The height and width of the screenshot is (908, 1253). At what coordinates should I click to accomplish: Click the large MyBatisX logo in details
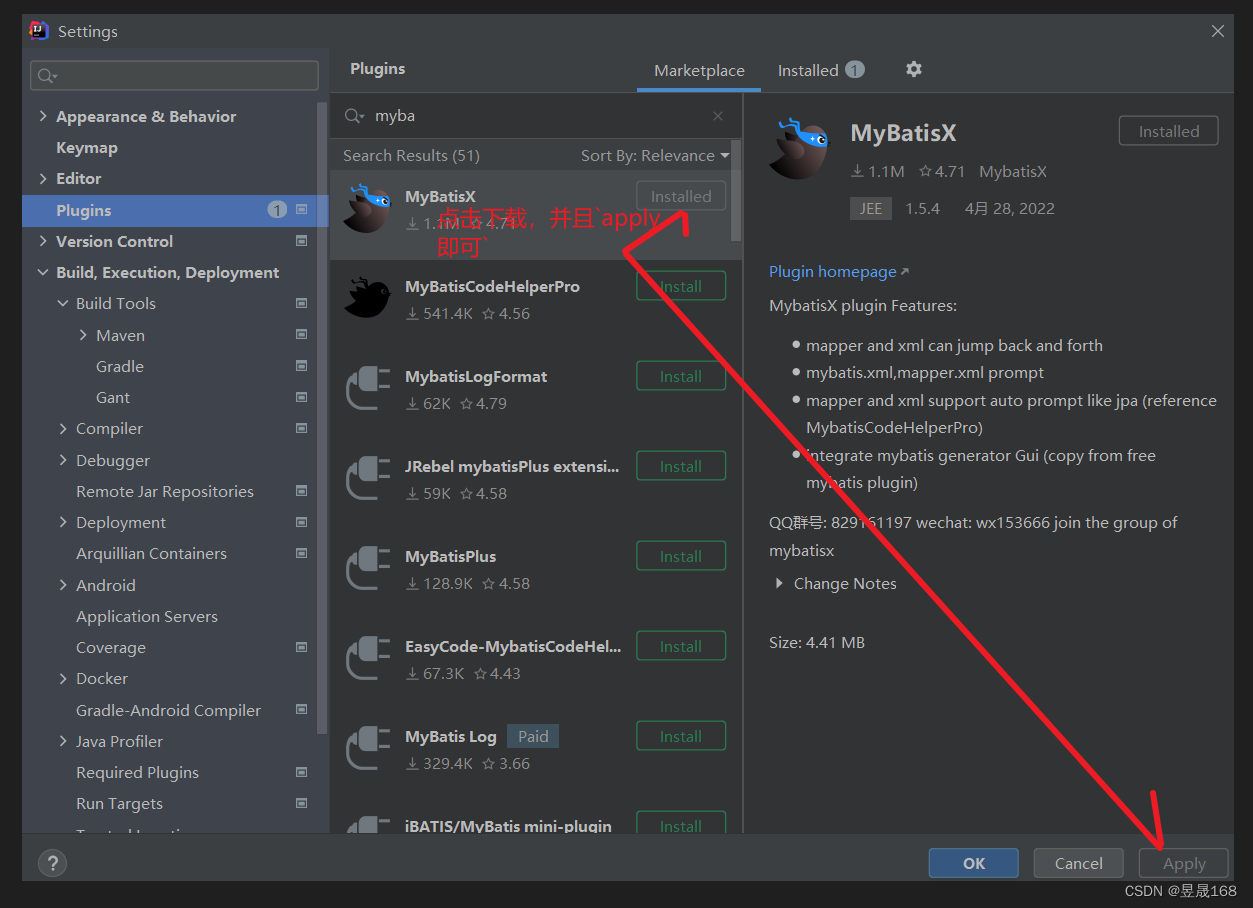click(799, 148)
